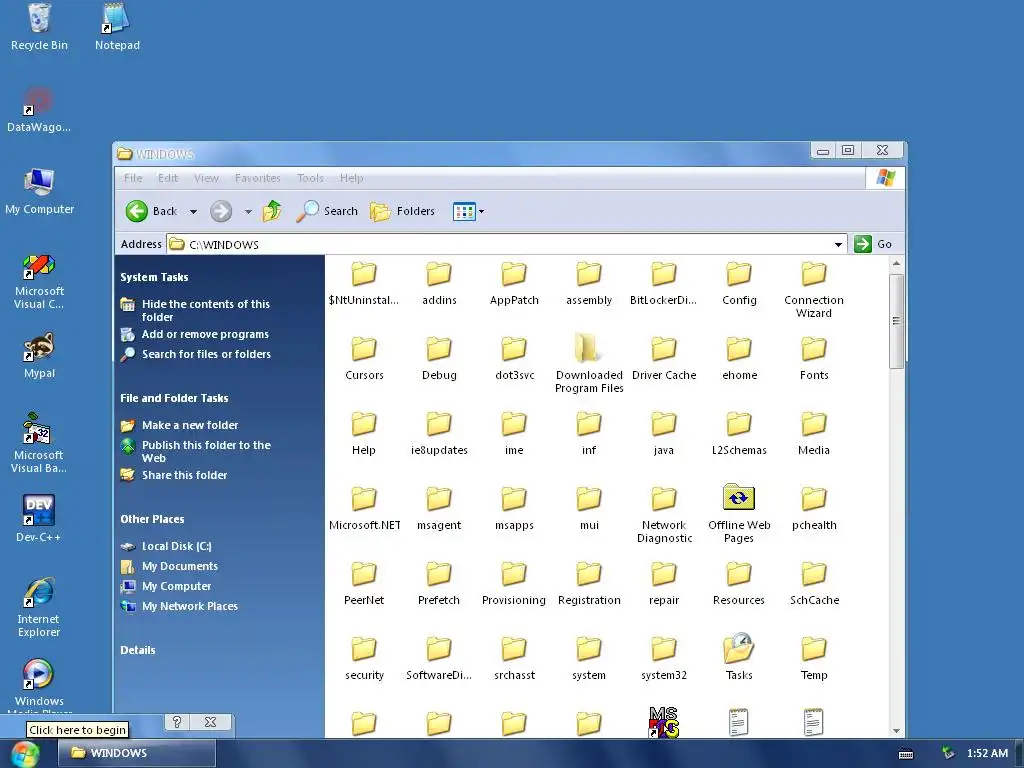Click the scrollbar up arrow
The image size is (1024, 768).
coord(896,263)
